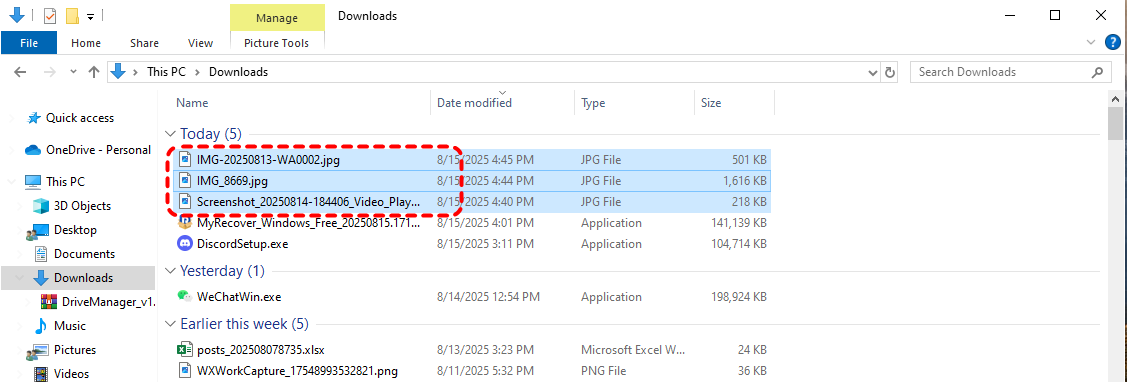Click the WeChatWin.exe file name

(x=239, y=296)
